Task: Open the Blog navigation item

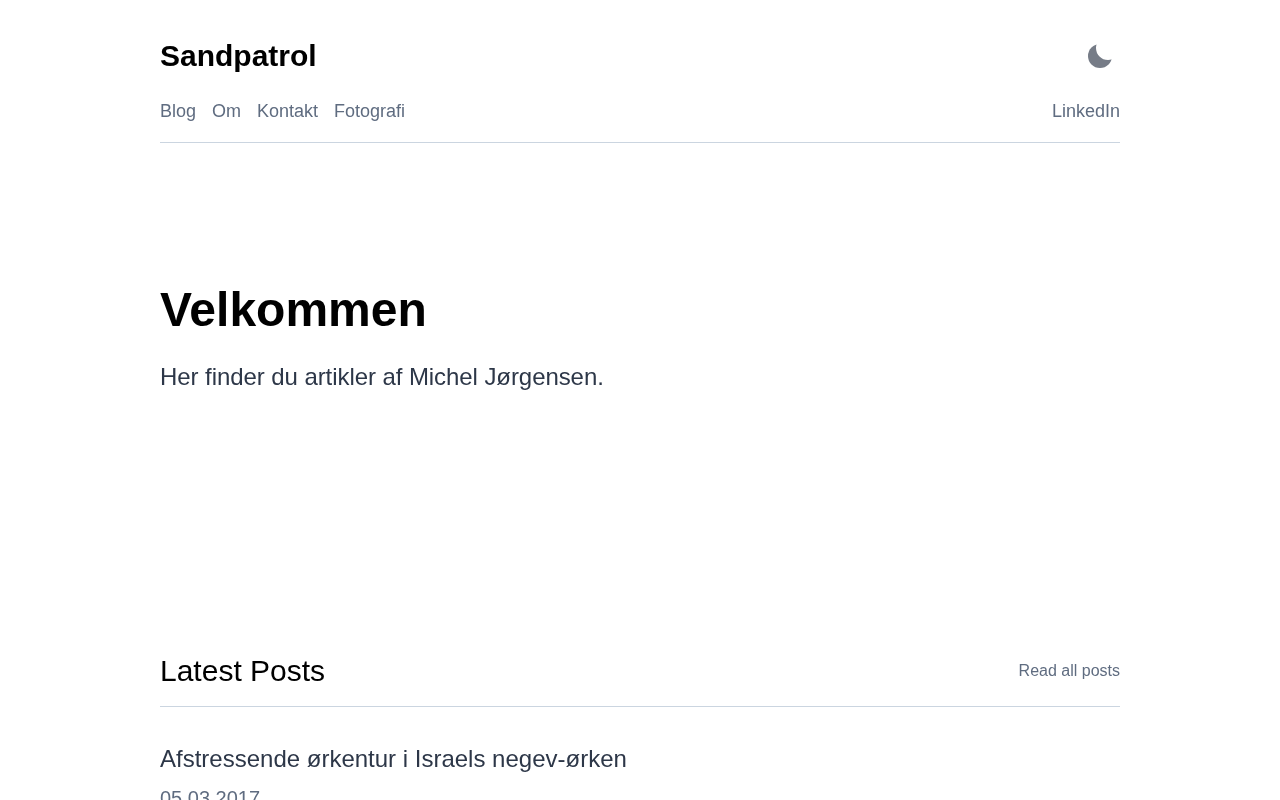Action: click(x=178, y=111)
